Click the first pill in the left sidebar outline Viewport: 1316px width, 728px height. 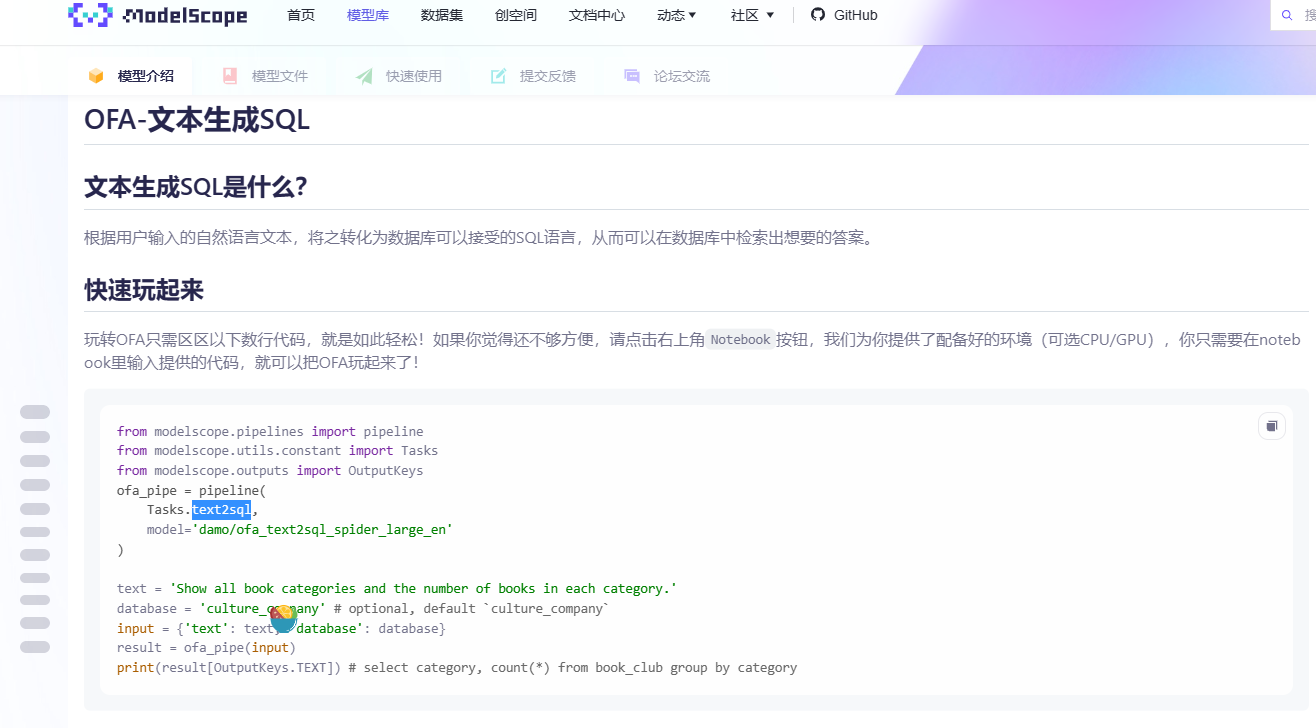(35, 412)
